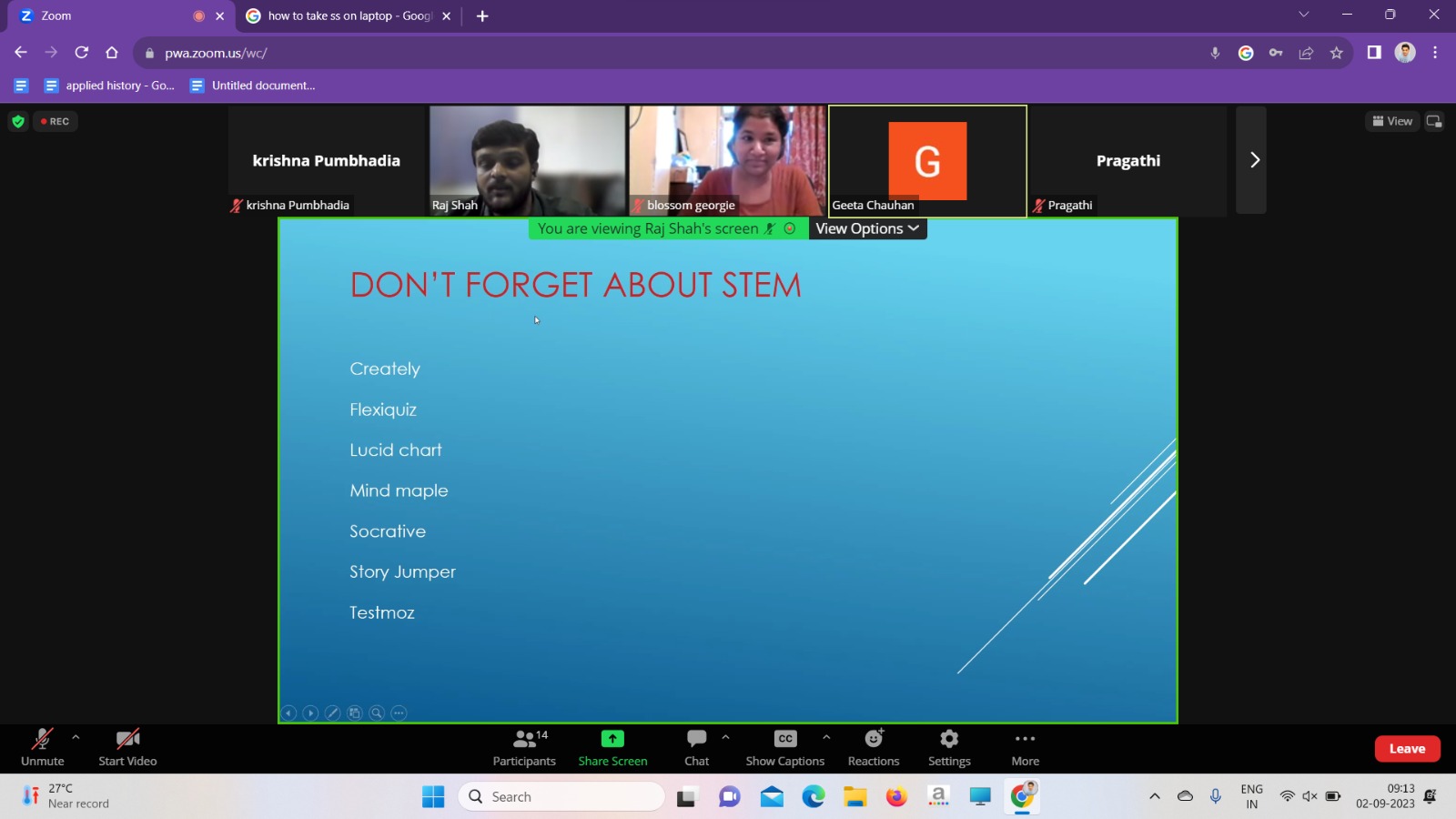This screenshot has width=1456, height=819.
Task: Click the Google icon in address bar
Action: click(x=1246, y=53)
